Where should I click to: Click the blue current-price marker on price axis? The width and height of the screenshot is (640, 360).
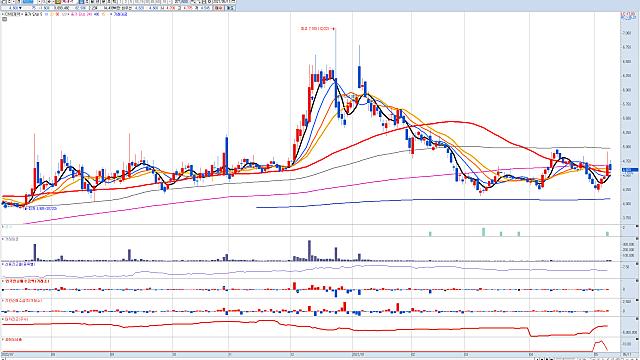click(x=630, y=170)
